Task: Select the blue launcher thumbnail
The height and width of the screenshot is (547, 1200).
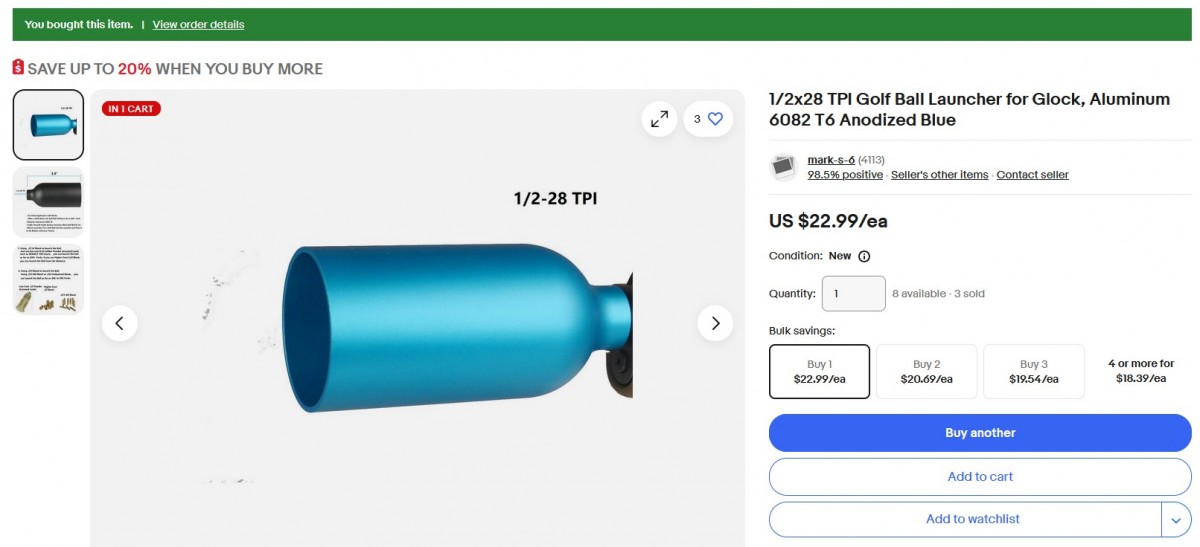Action: 48,125
